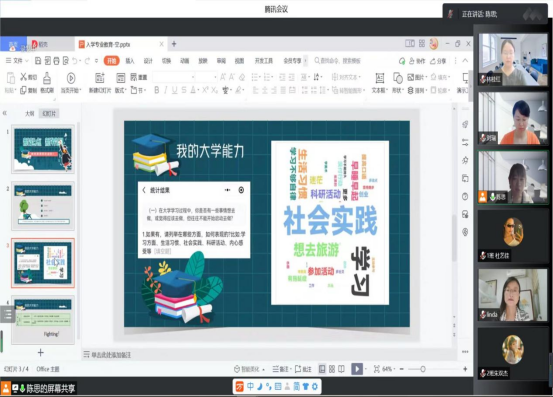Click the text box icon in ribbon
This screenshot has width=553, height=397.
tap(379, 78)
